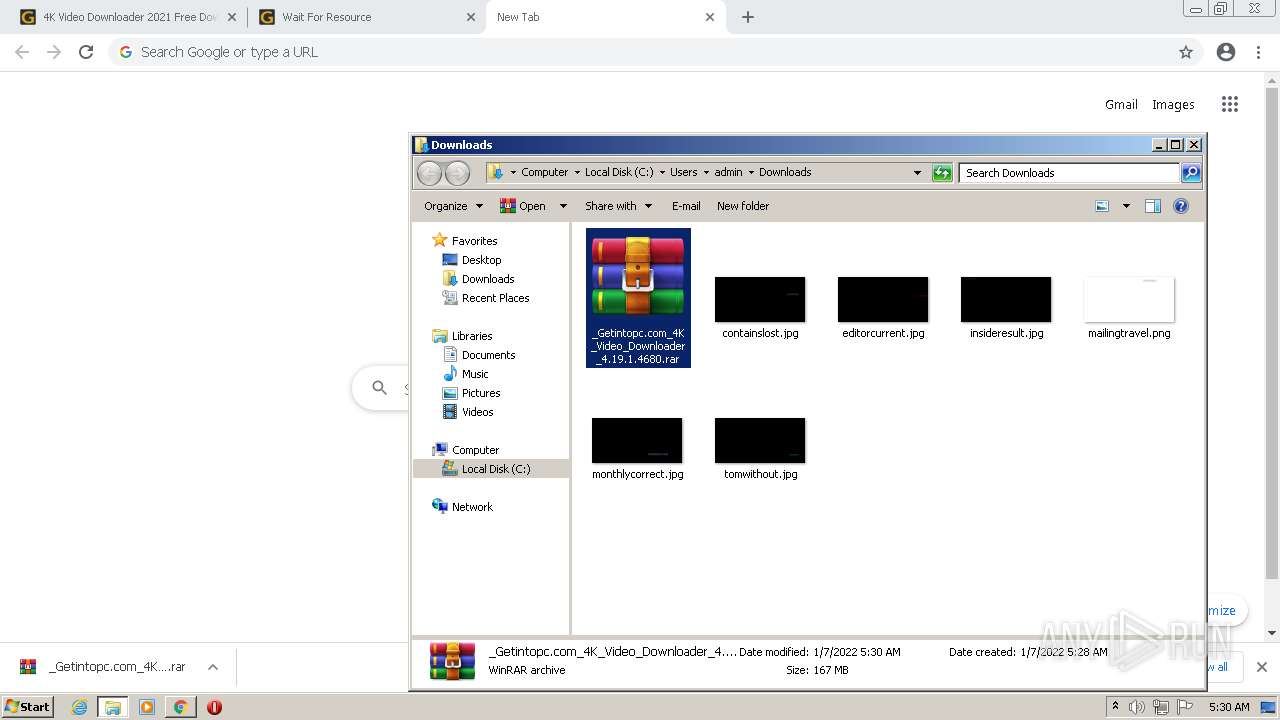Viewport: 1280px width, 720px height.
Task: Reload the page in Chrome
Action: click(x=86, y=52)
